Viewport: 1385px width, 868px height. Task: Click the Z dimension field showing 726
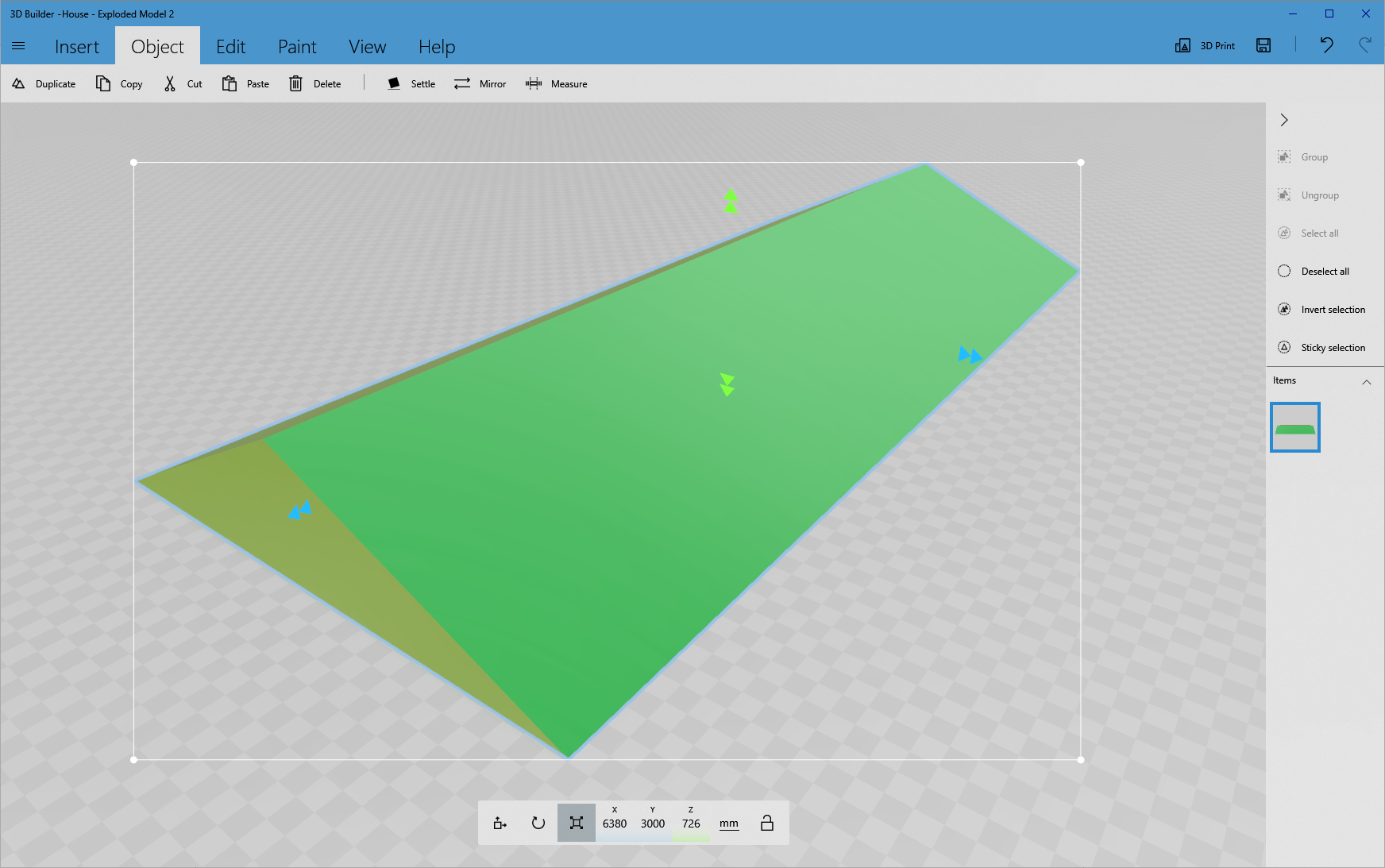[x=691, y=823]
